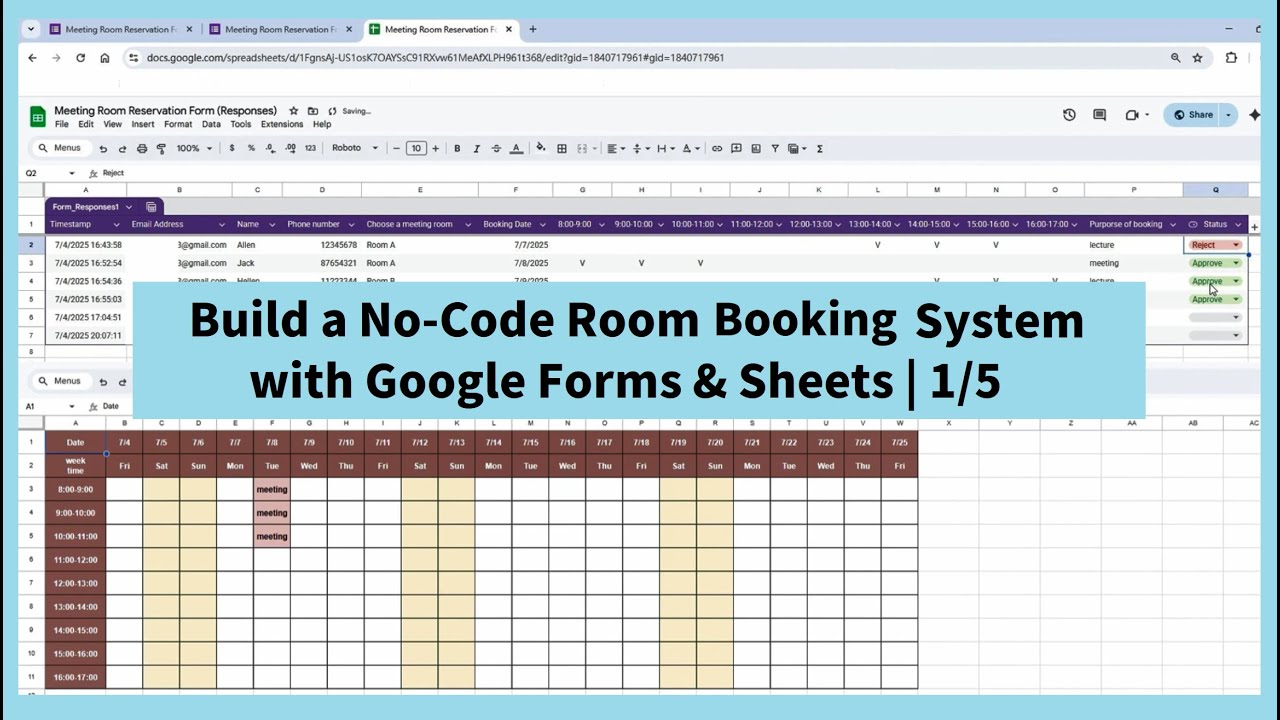
Task: Expand the Form_Responses1 table menu
Action: click(x=127, y=207)
